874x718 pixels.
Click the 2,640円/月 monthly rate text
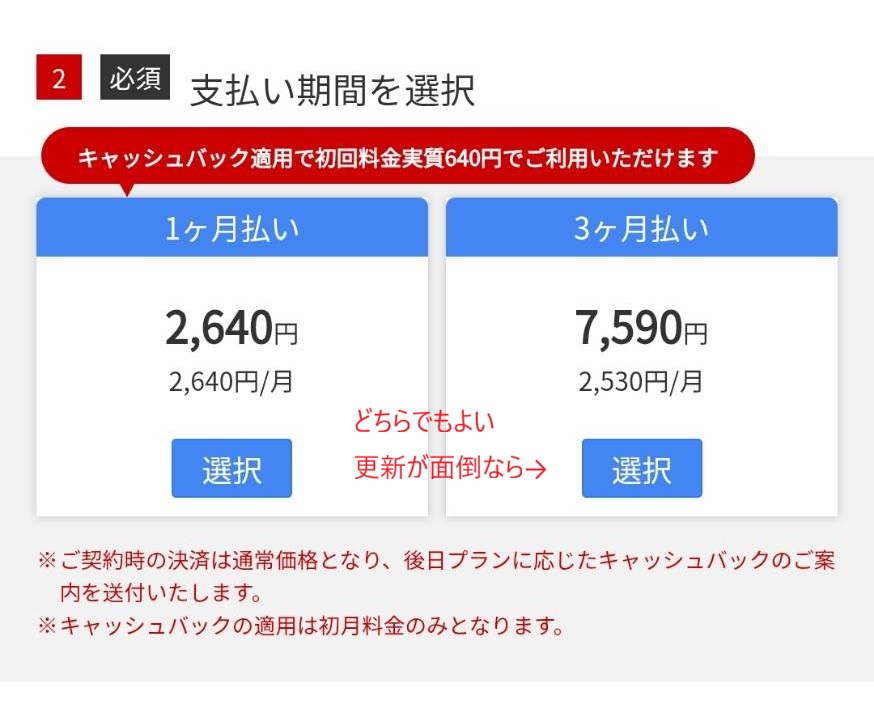[x=231, y=382]
